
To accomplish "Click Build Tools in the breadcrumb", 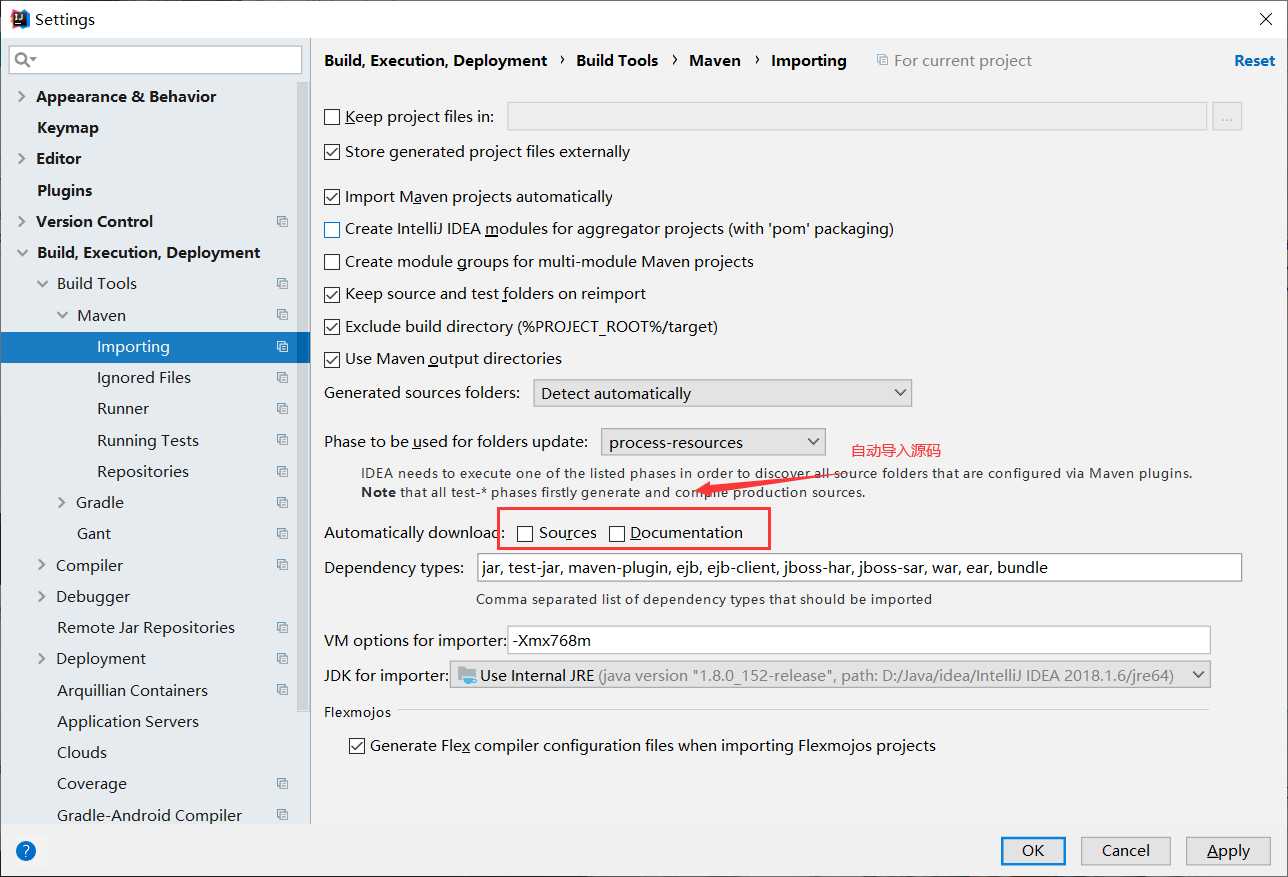I will pos(617,60).
